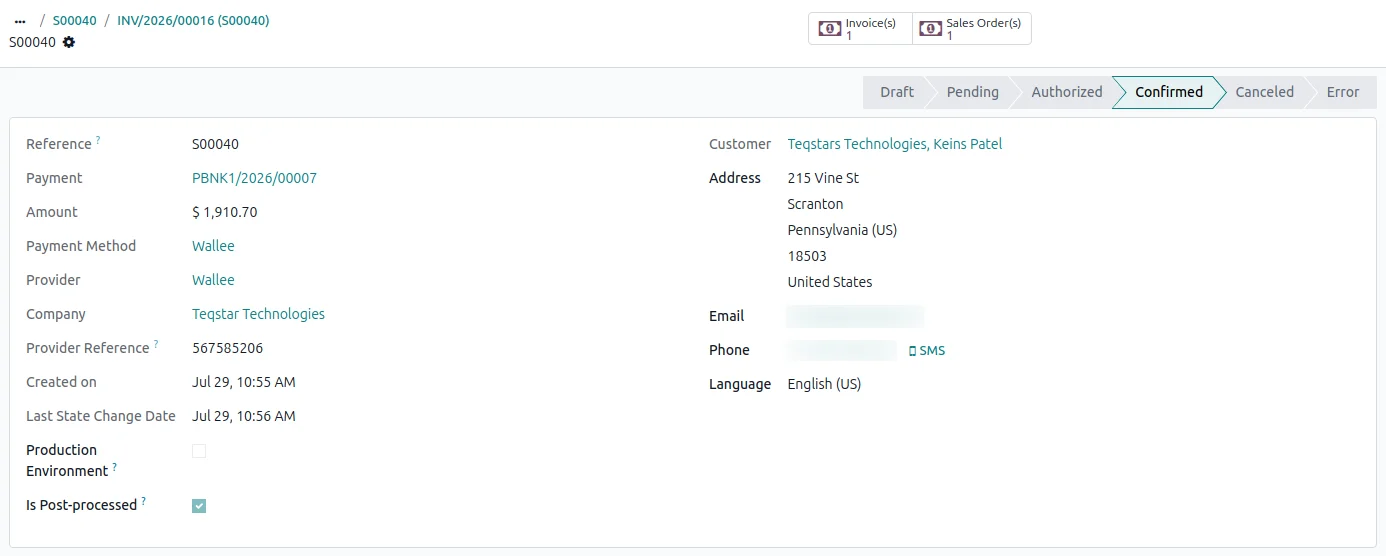Show help for Is Post-processed
The height and width of the screenshot is (556, 1386).
[144, 501]
